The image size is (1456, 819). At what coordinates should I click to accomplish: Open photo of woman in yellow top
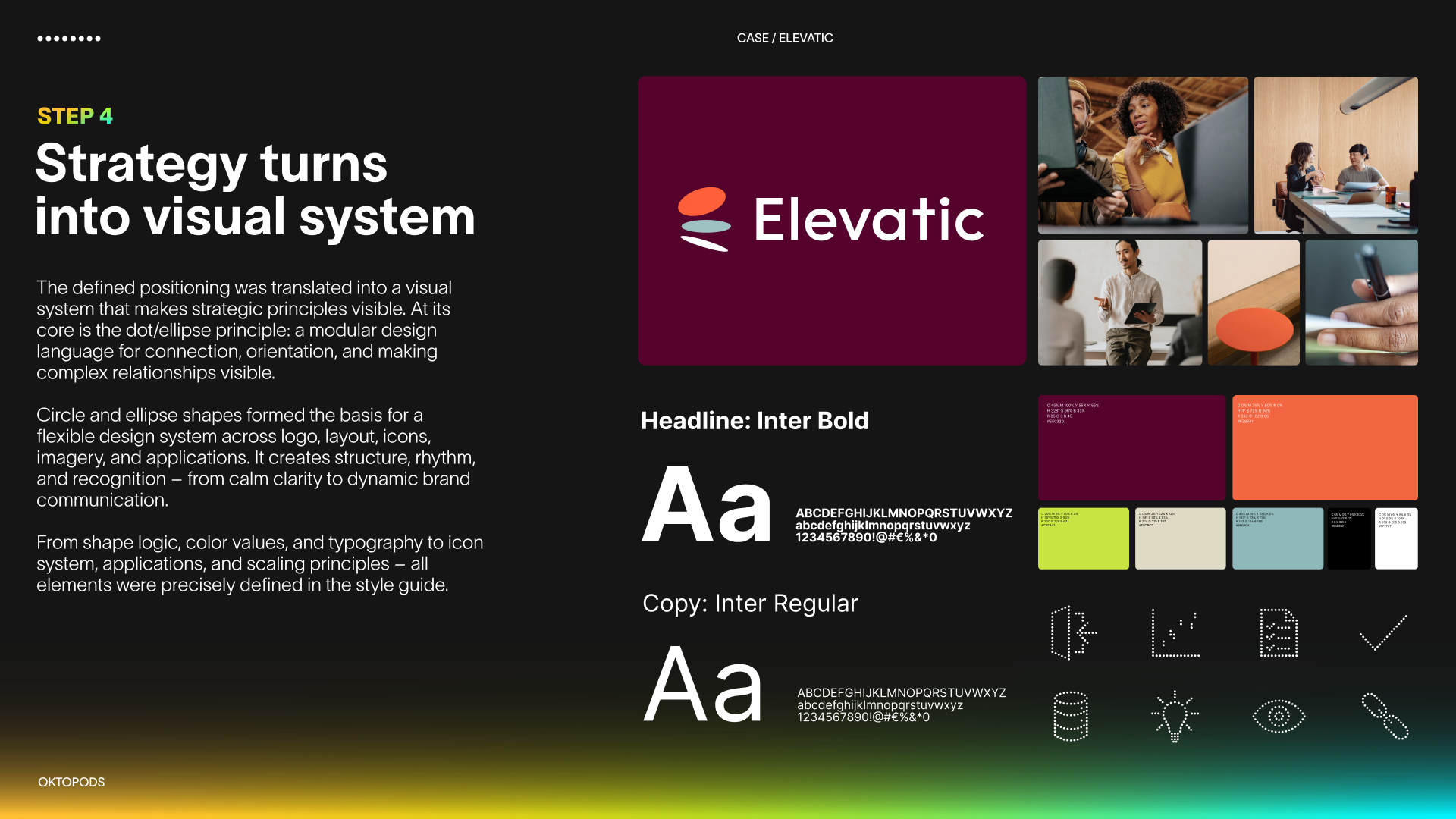click(1143, 155)
